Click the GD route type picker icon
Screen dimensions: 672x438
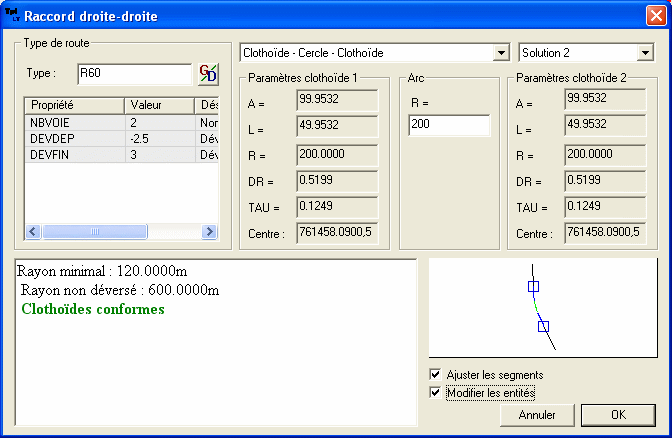[x=208, y=75]
